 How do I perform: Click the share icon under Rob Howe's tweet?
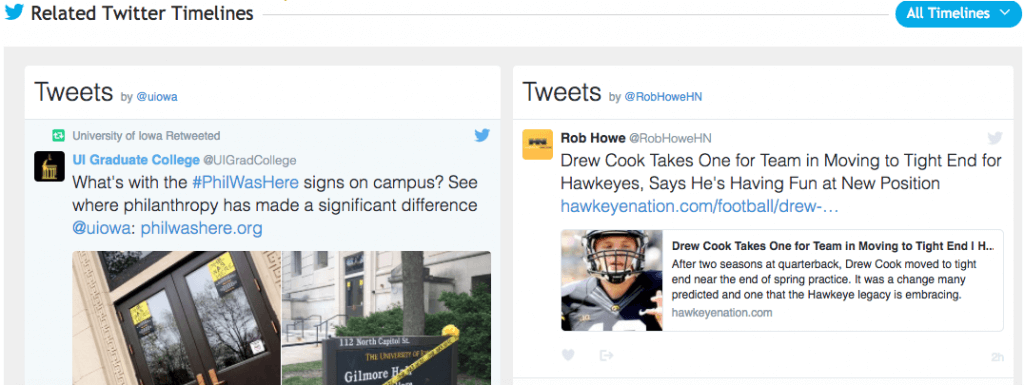607,355
